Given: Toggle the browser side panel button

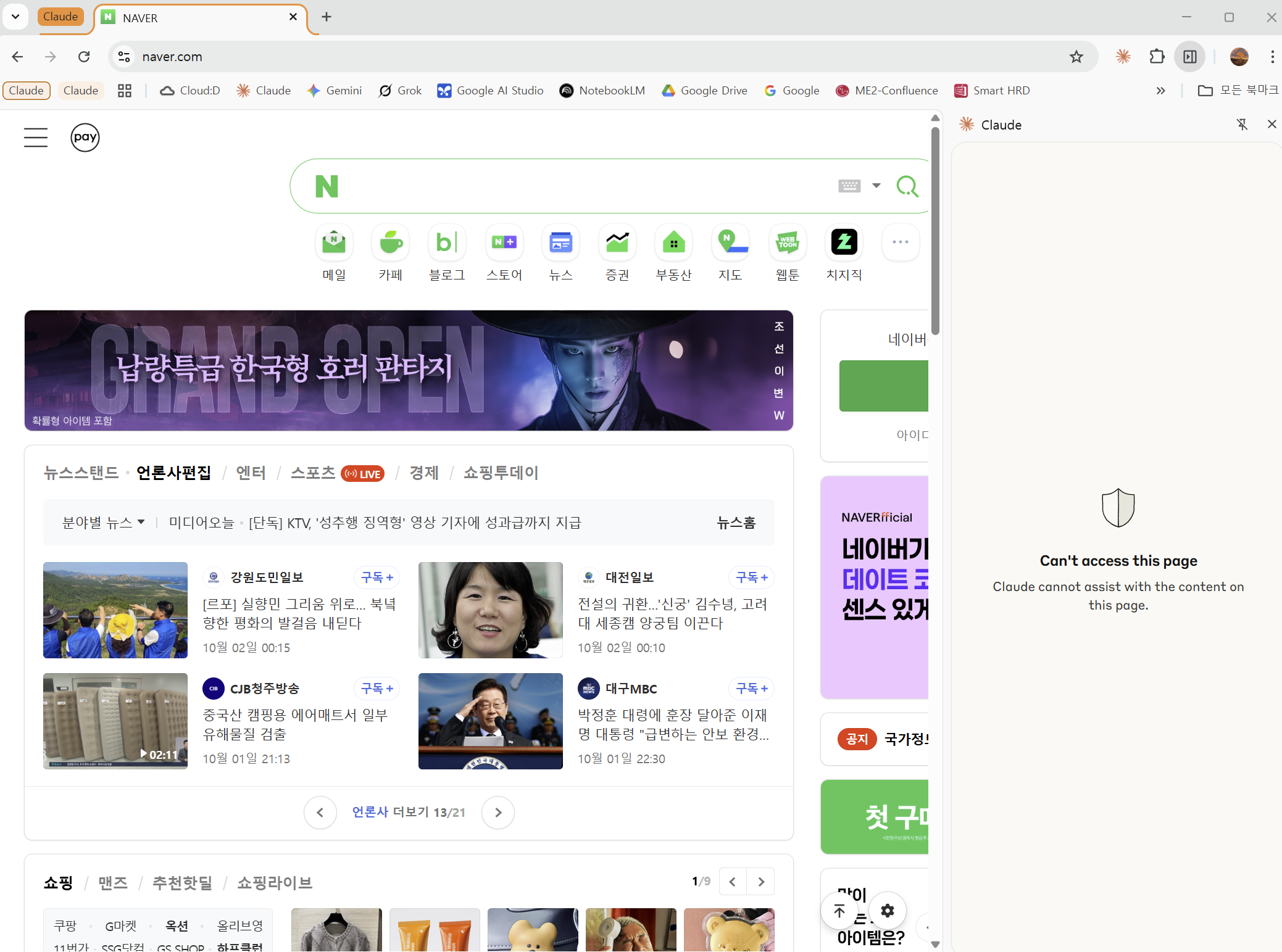Looking at the screenshot, I should pos(1190,57).
